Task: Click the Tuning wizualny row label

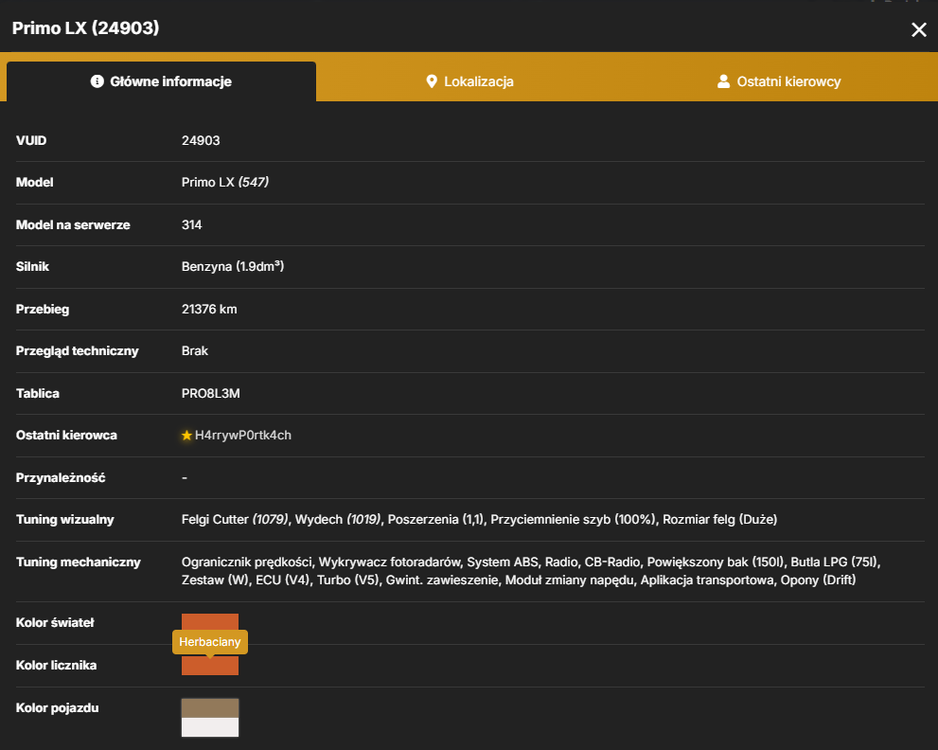Action: (x=65, y=520)
